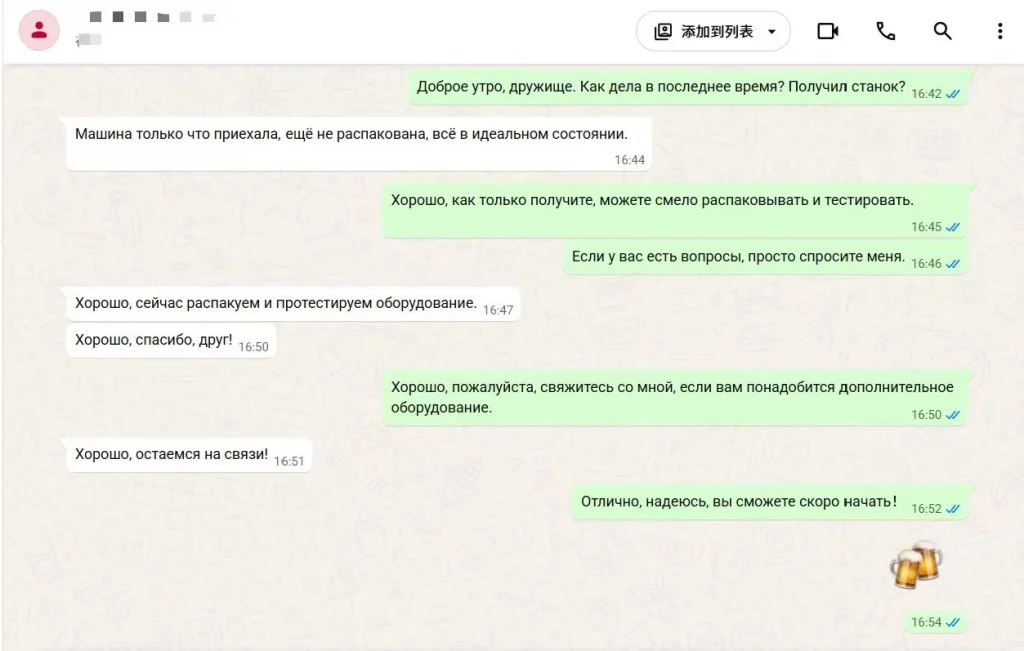Open the contact profile avatar
This screenshot has height=651, width=1024.
coord(39,30)
